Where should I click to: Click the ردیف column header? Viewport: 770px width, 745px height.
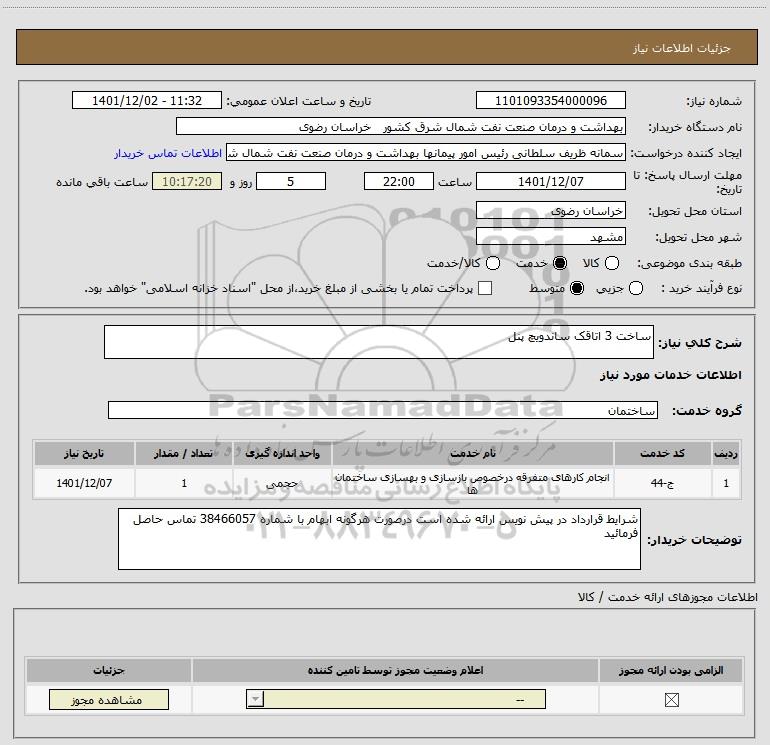(726, 453)
